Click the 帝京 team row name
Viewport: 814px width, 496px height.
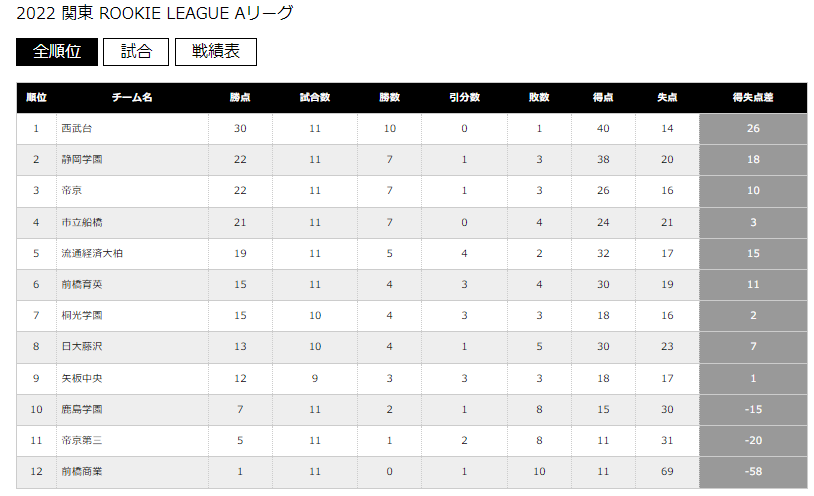tap(72, 191)
